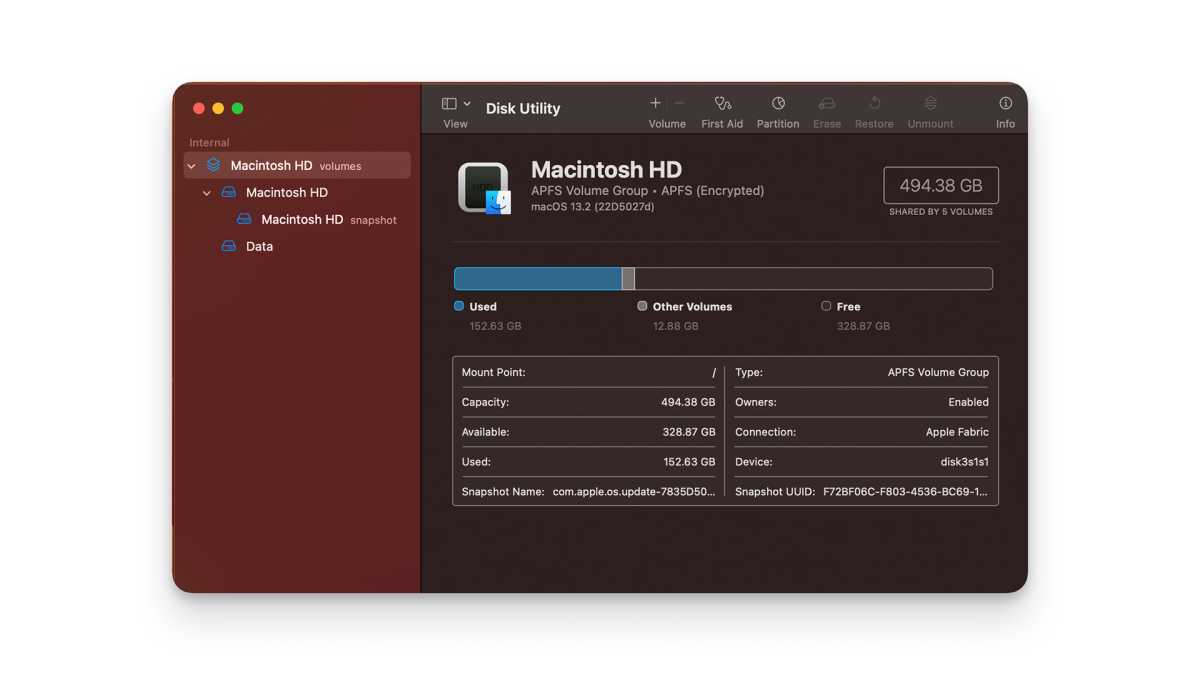Click the blue used portion of storage bar
Viewport: 1200px width, 675px height.
click(538, 278)
